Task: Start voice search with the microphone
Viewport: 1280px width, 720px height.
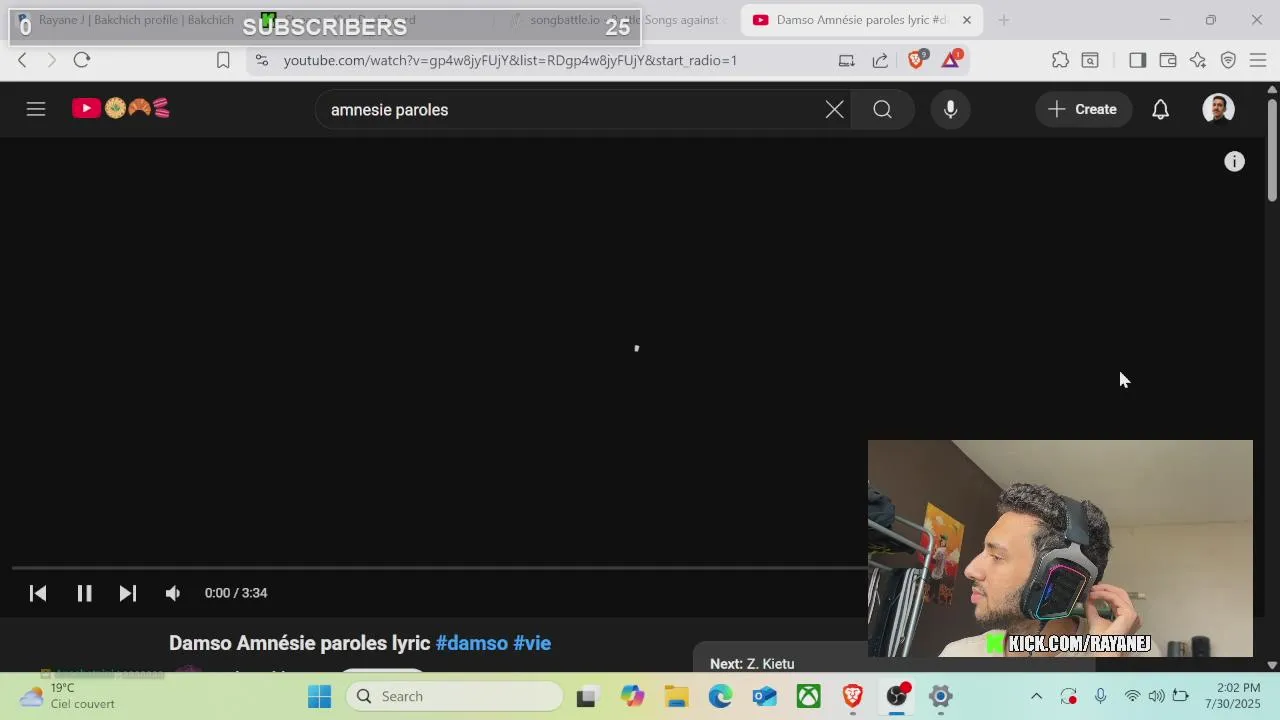Action: click(x=951, y=110)
